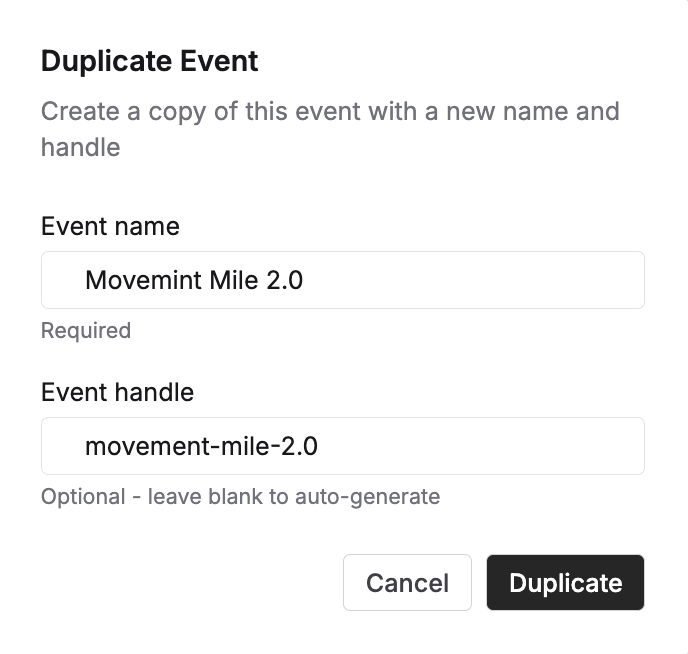Focus the Event handle input field
The height and width of the screenshot is (654, 688).
coord(343,446)
